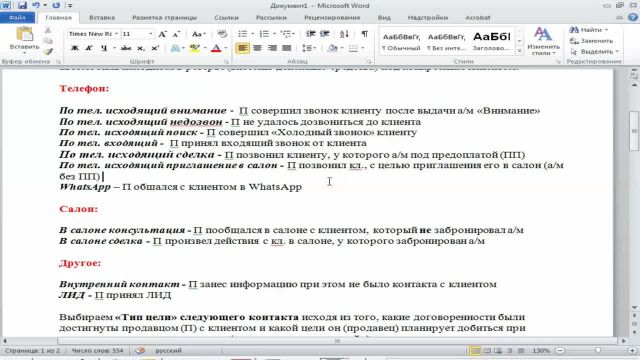Apply subscript formatting
Screen dimensions: 640x360
[x=141, y=48]
